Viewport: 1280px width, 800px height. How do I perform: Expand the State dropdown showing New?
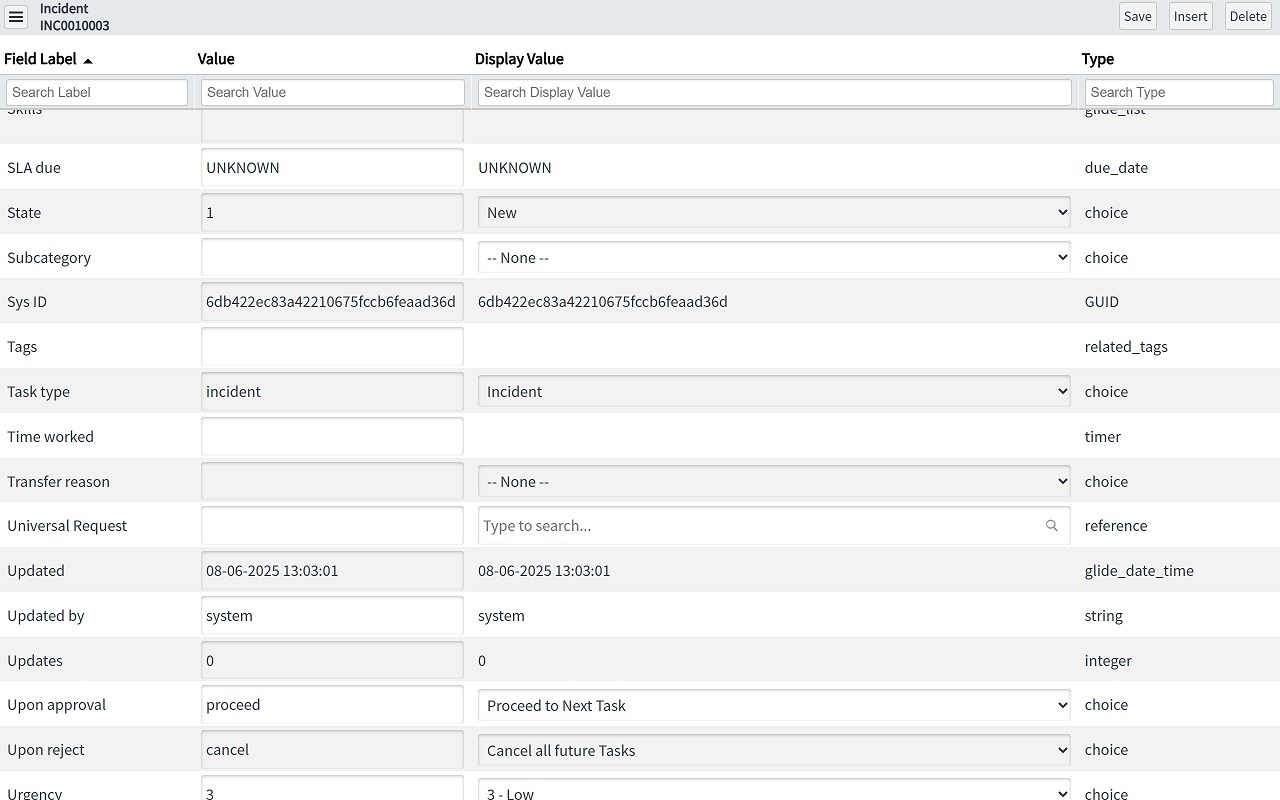click(x=773, y=213)
